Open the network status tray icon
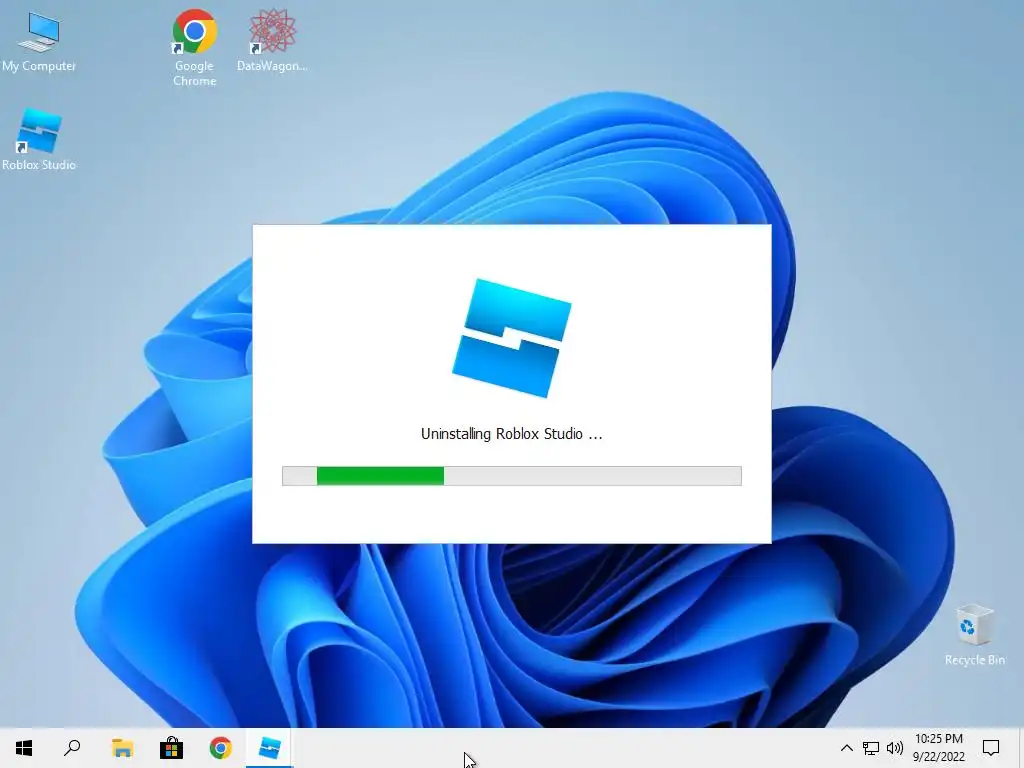This screenshot has height=768, width=1024. tap(871, 748)
